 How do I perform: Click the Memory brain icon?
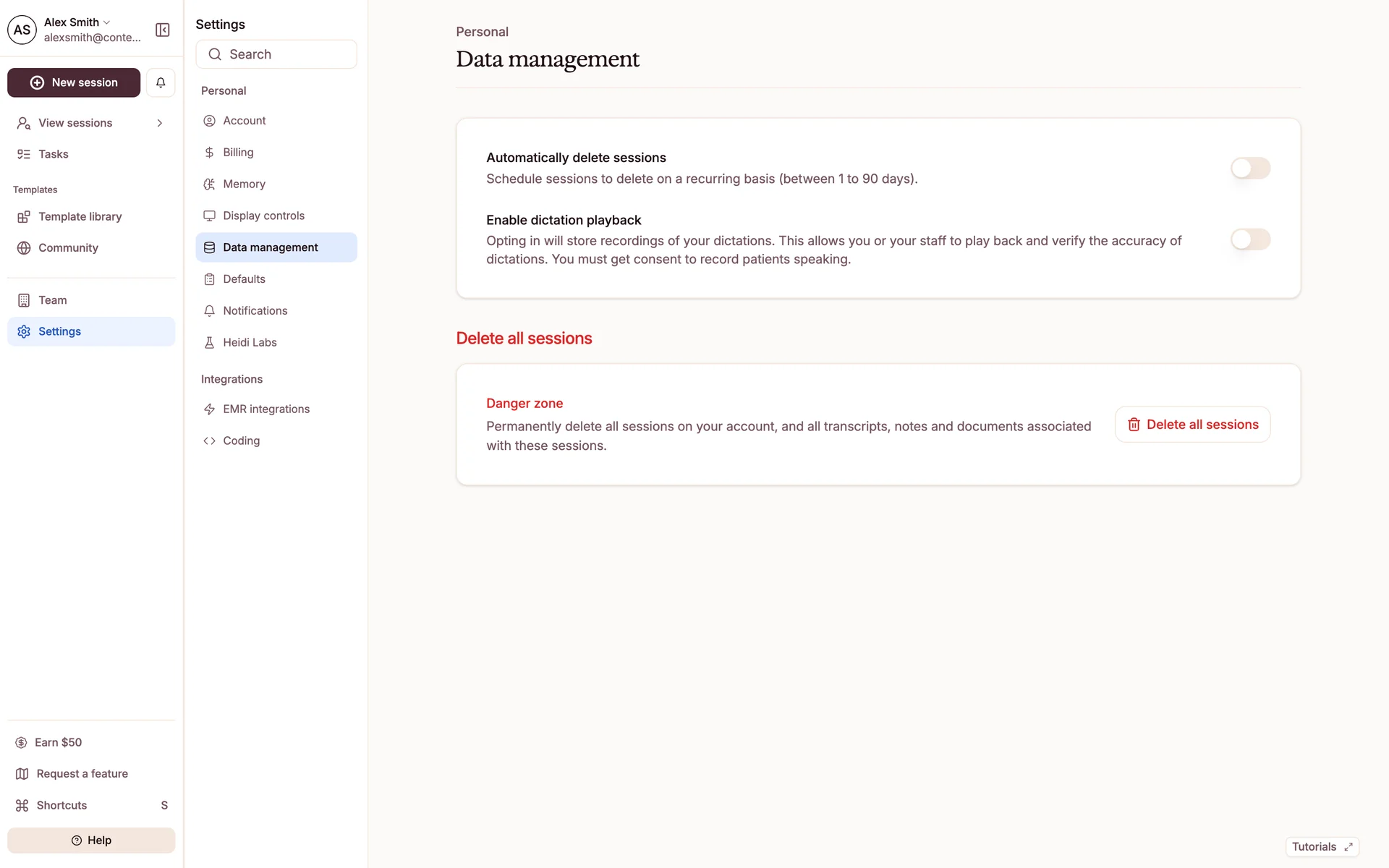[x=209, y=184]
